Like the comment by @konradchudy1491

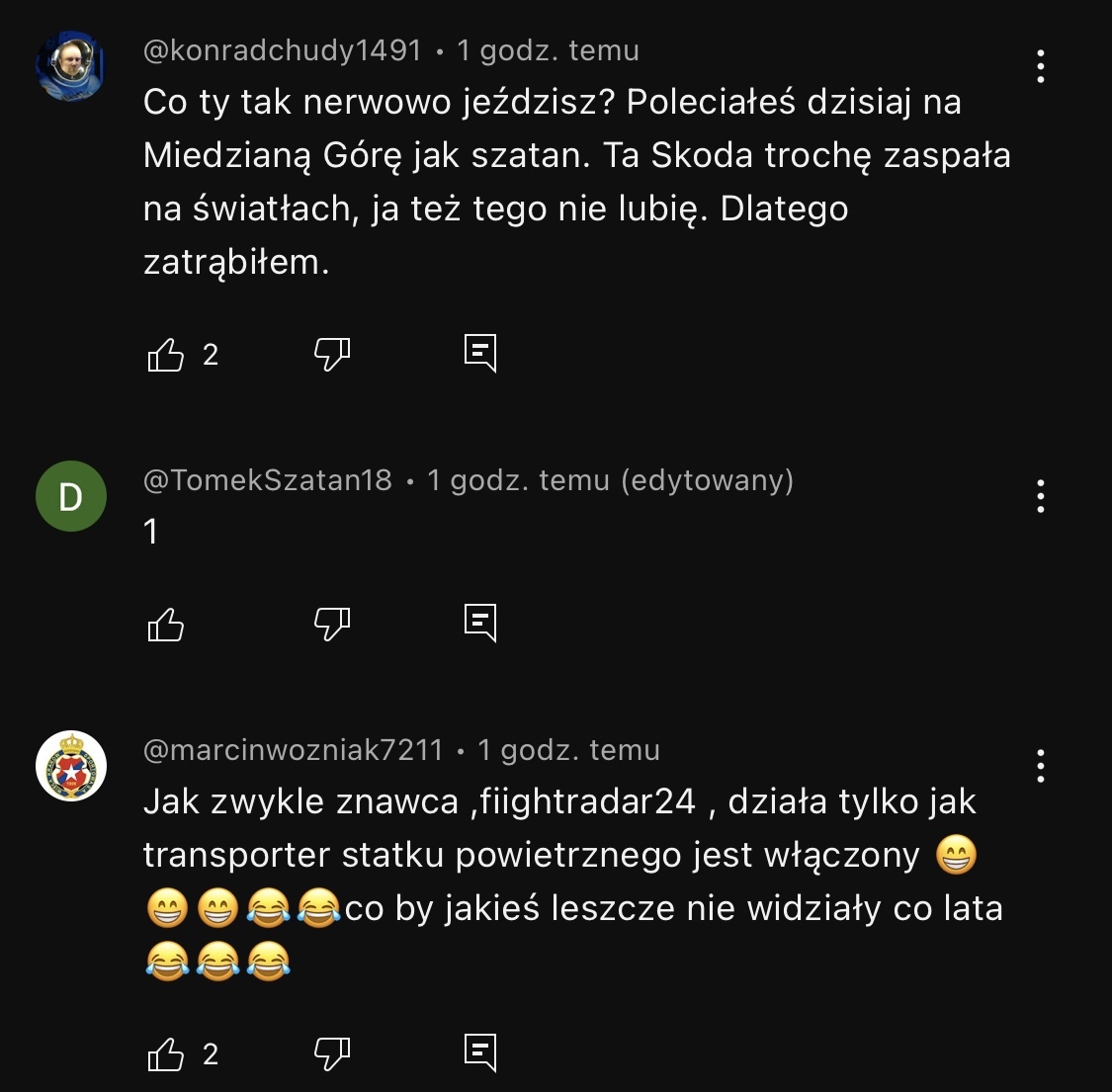(x=166, y=354)
